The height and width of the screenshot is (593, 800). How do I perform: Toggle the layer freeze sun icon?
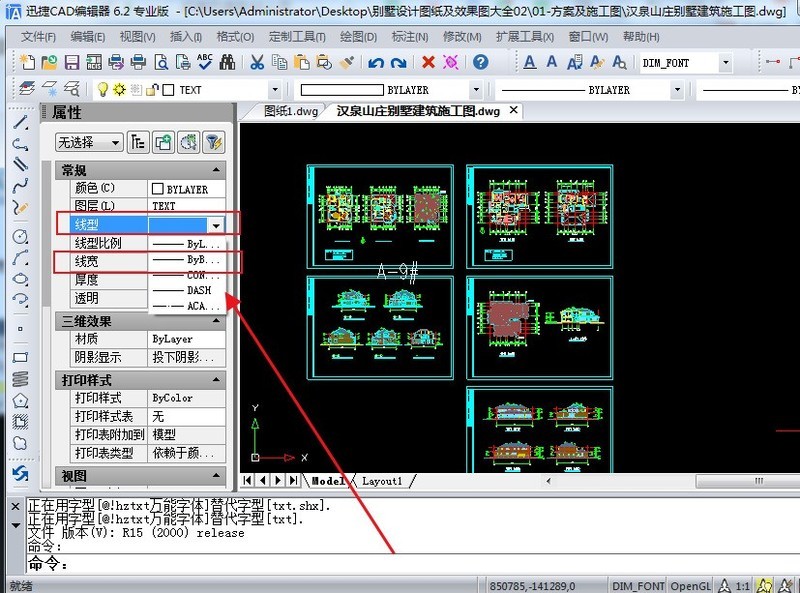click(119, 89)
